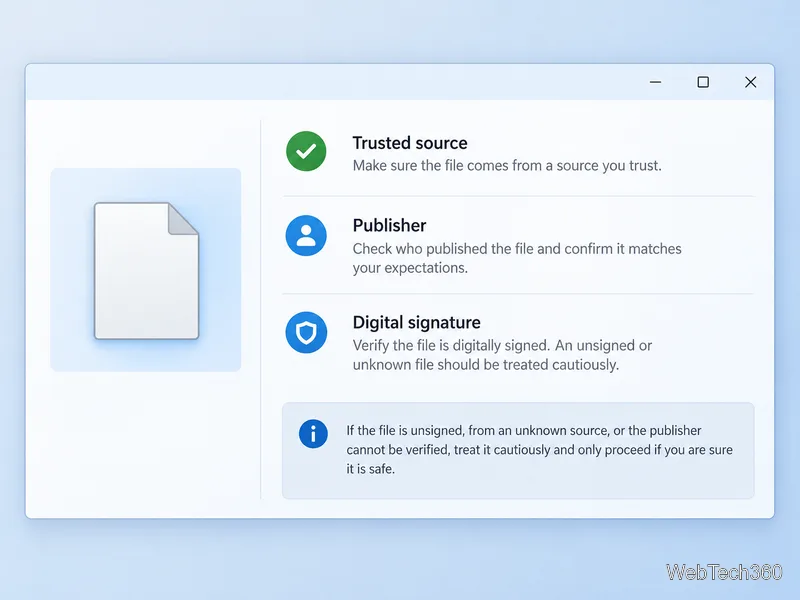Viewport: 800px width, 600px height.
Task: Click the green checkmark Trusted source icon
Action: [306, 151]
